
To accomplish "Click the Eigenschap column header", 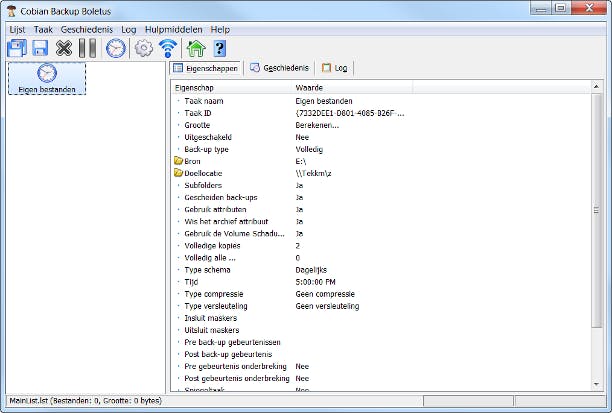I will pos(232,88).
